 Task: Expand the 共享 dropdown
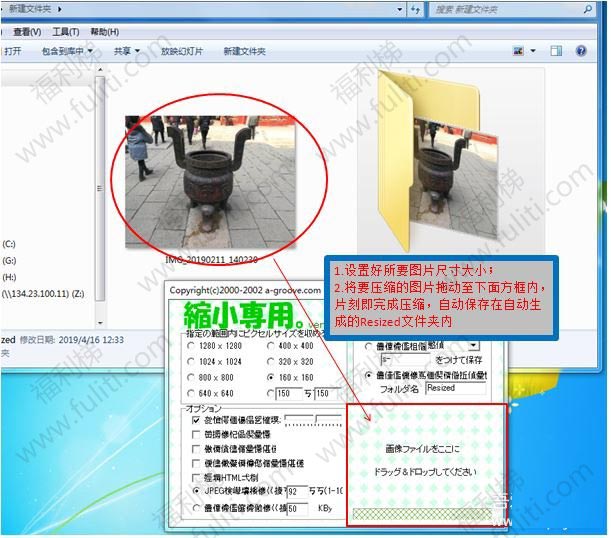(125, 51)
